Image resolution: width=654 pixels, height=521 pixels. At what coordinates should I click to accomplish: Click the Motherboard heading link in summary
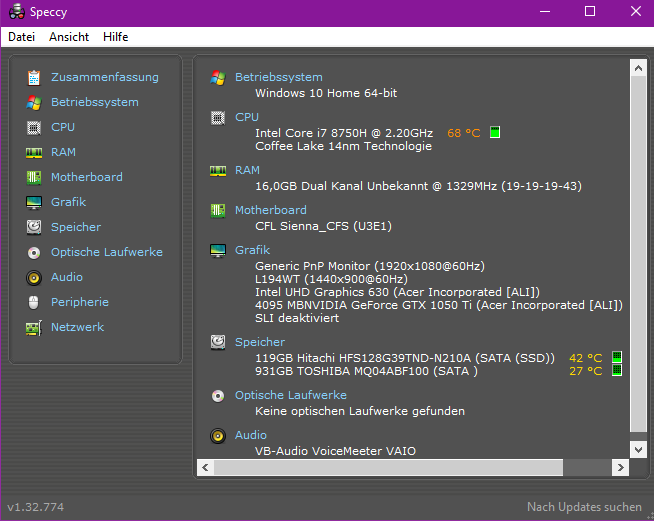271,210
